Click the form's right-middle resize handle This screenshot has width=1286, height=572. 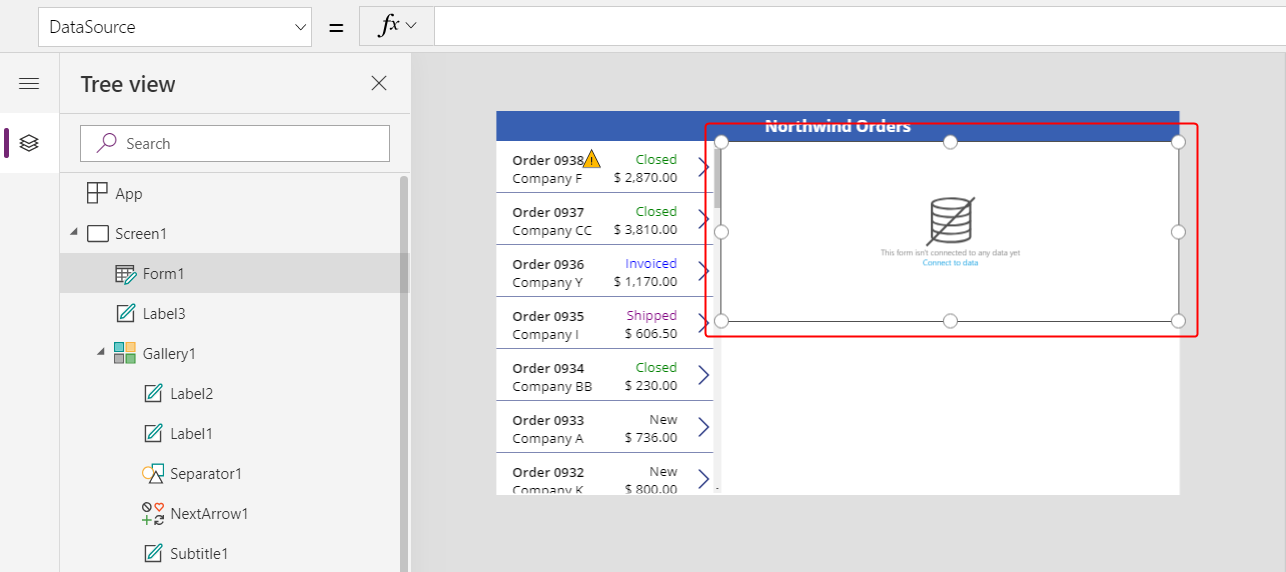[x=1178, y=232]
